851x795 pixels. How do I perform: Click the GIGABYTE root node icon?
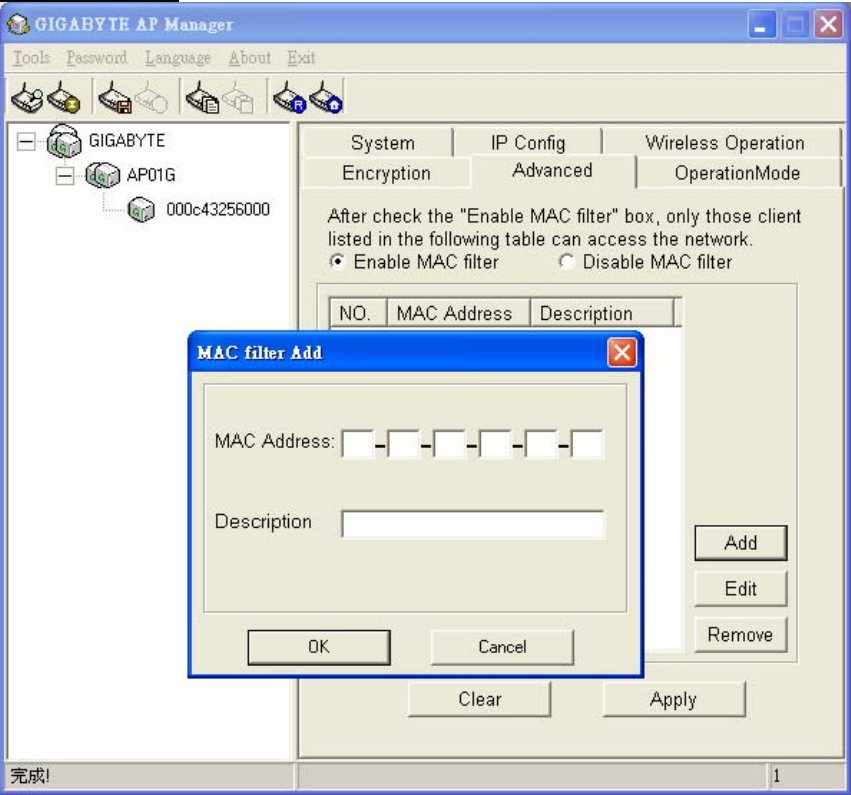pyautogui.click(x=64, y=141)
